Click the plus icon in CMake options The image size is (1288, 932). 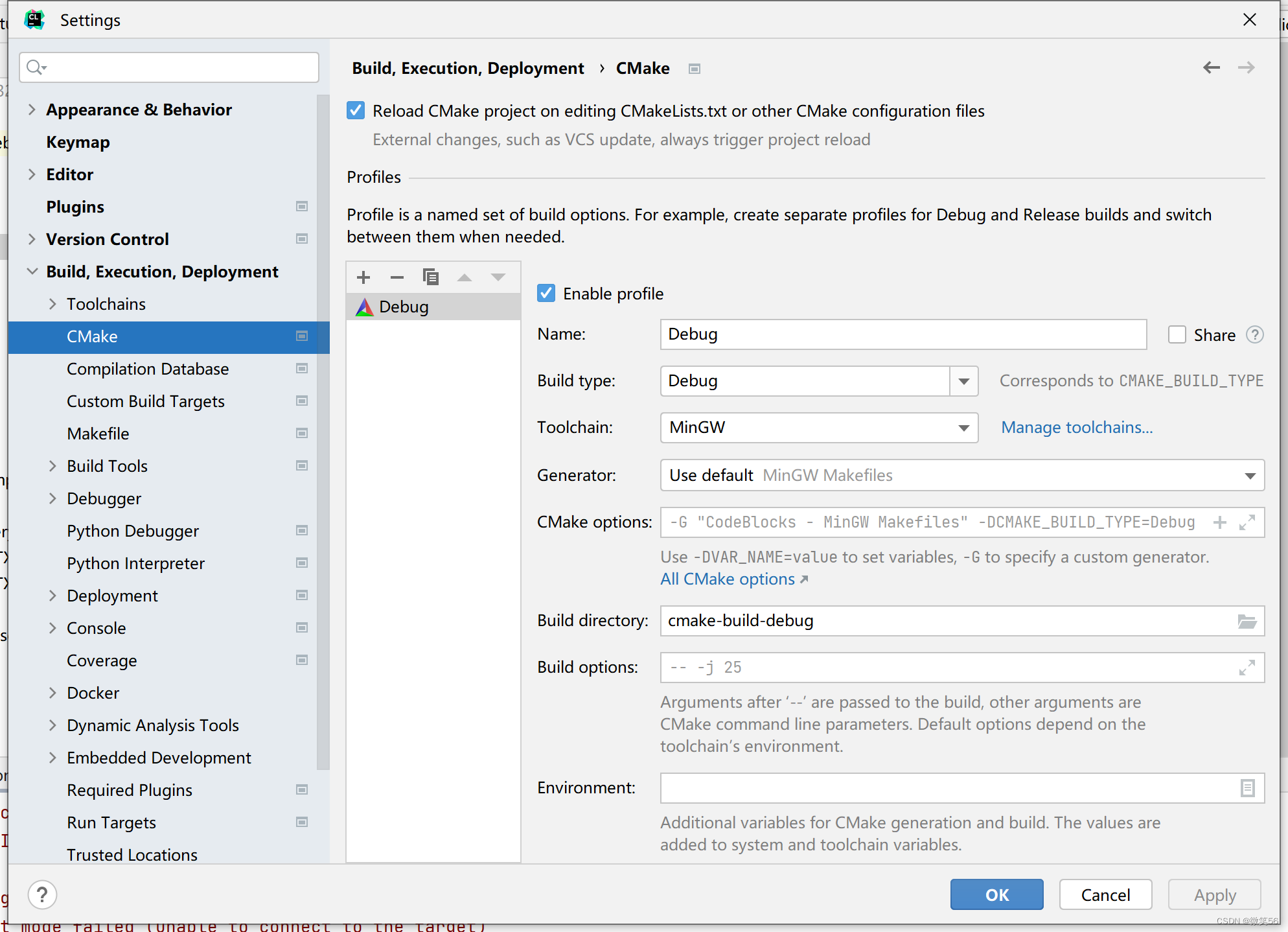coord(1219,522)
